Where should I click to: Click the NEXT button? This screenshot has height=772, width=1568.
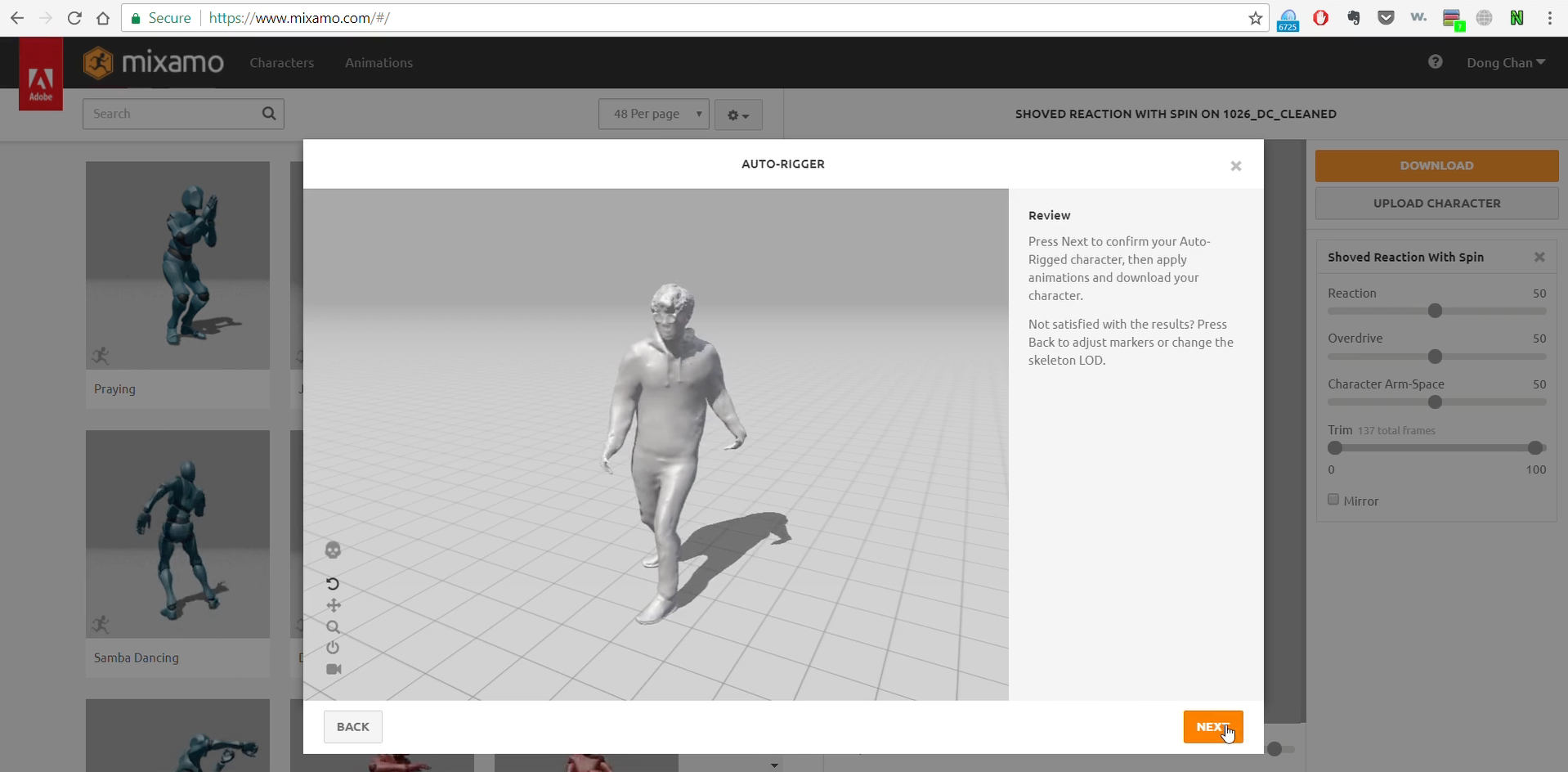pyautogui.click(x=1213, y=727)
